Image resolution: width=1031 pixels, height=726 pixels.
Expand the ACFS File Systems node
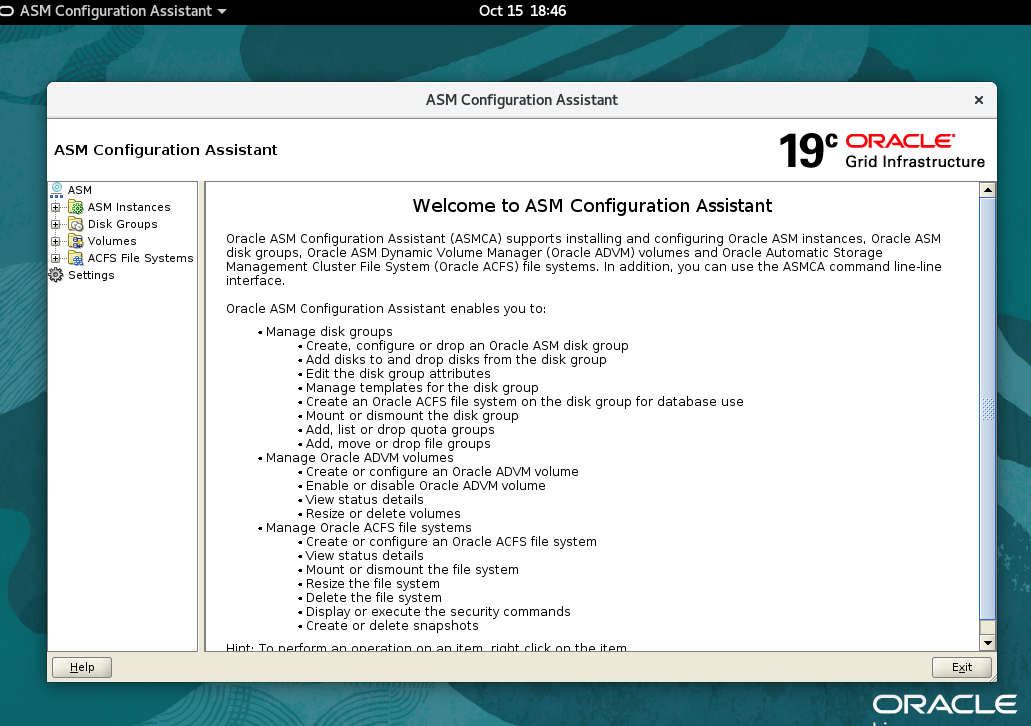[x=56, y=258]
